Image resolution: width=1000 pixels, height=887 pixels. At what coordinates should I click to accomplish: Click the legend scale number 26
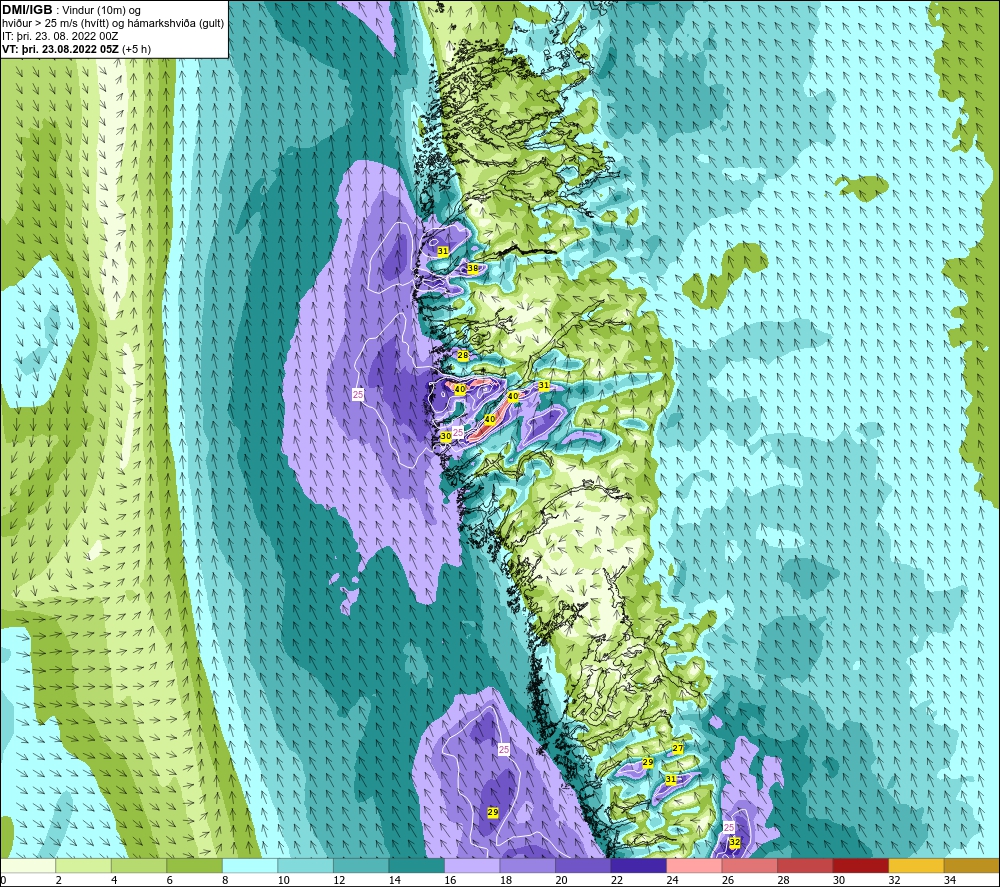click(x=727, y=880)
